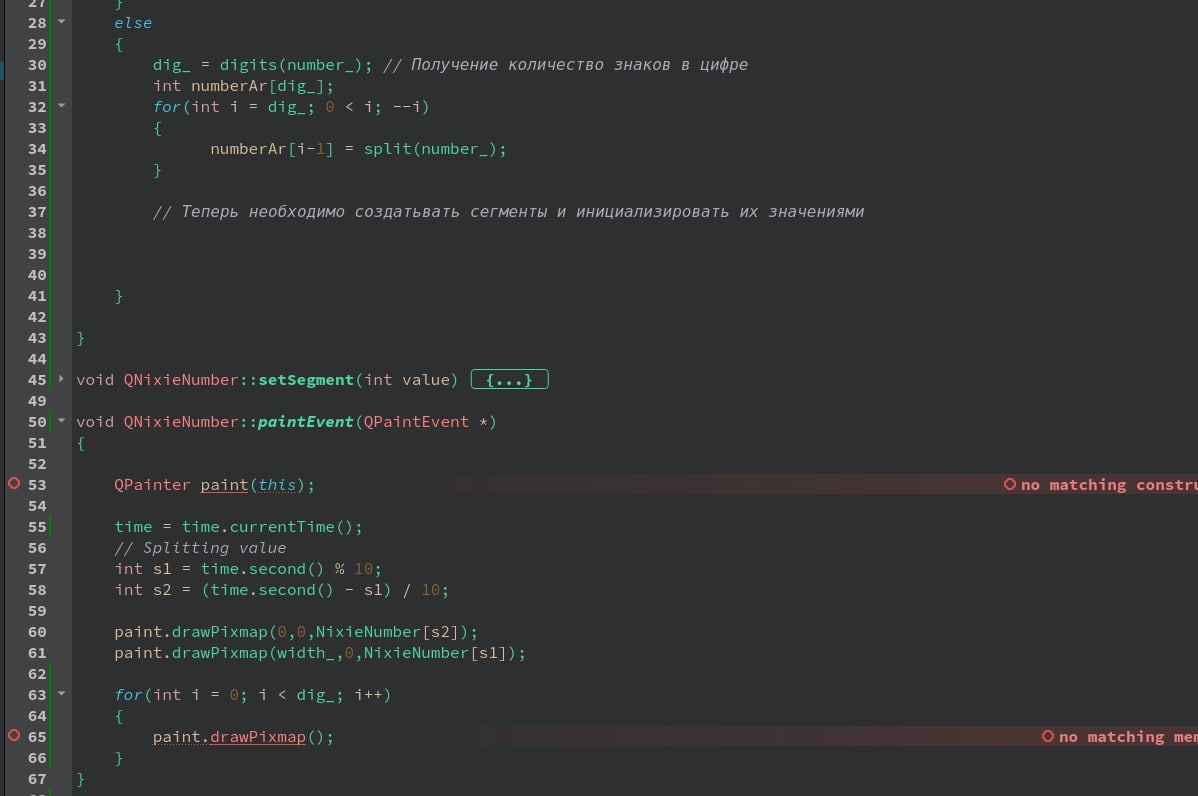
Task: Open the 'no matching mem' error annotation
Action: [x=1128, y=737]
